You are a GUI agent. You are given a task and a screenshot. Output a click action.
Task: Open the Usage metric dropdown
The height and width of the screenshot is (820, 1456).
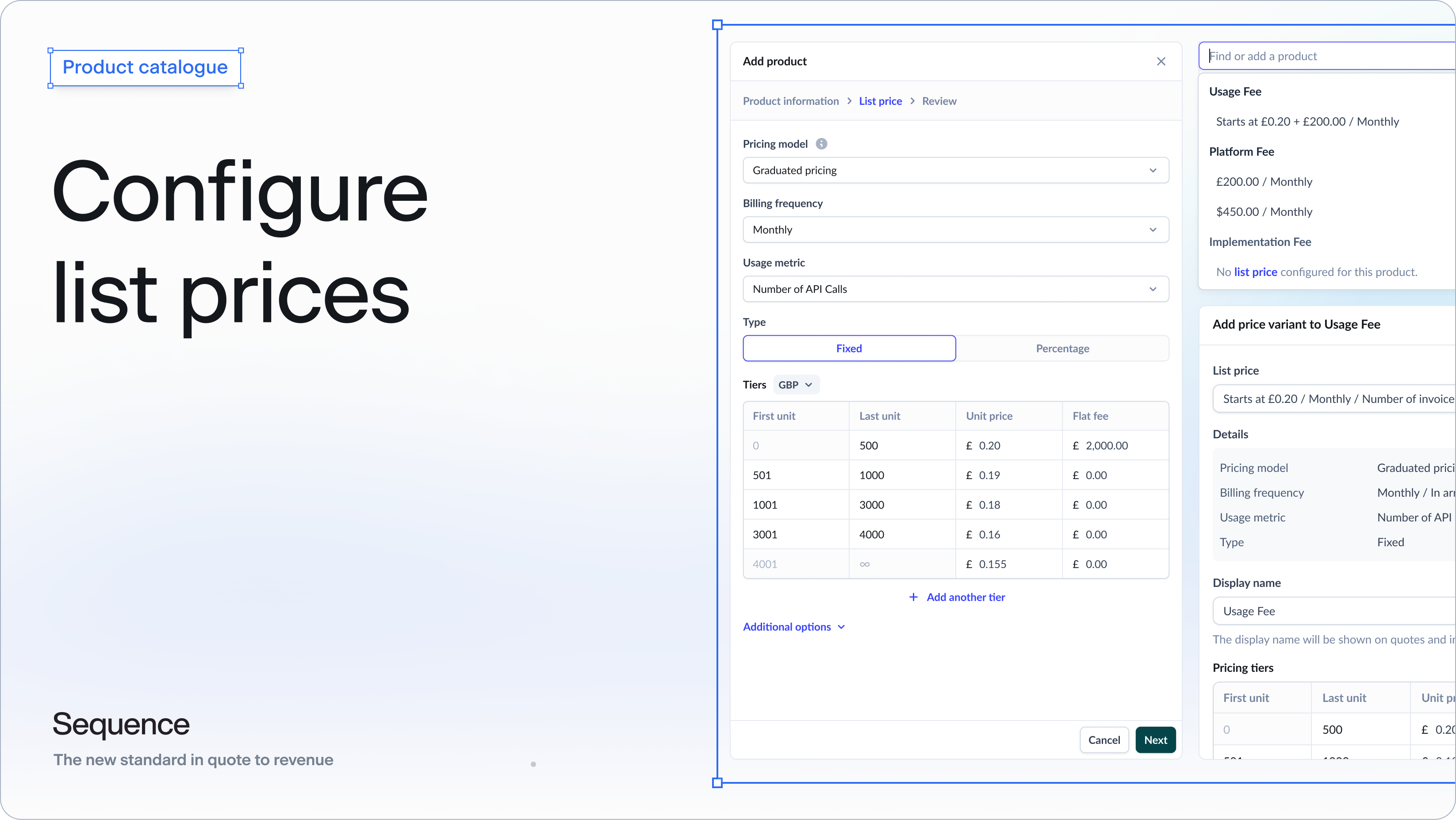coord(955,289)
